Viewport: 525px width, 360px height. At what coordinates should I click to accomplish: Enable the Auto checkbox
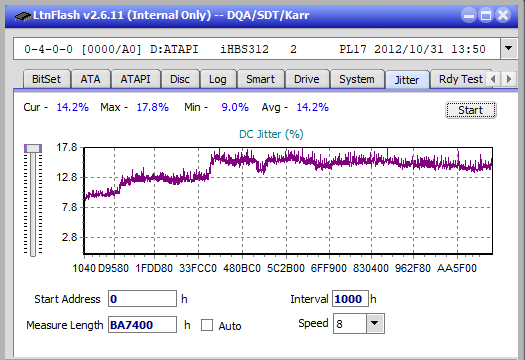pos(207,325)
